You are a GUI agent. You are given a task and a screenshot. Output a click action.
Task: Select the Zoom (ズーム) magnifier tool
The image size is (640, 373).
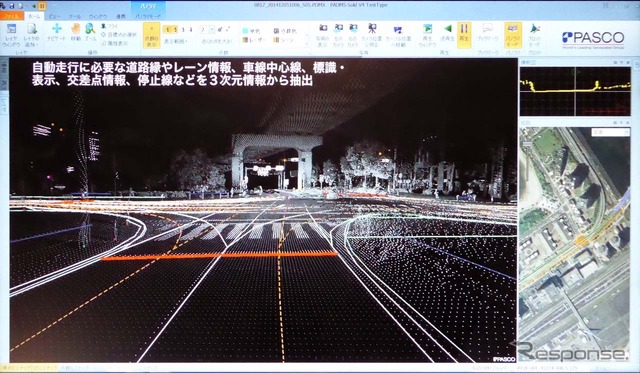tap(90, 32)
